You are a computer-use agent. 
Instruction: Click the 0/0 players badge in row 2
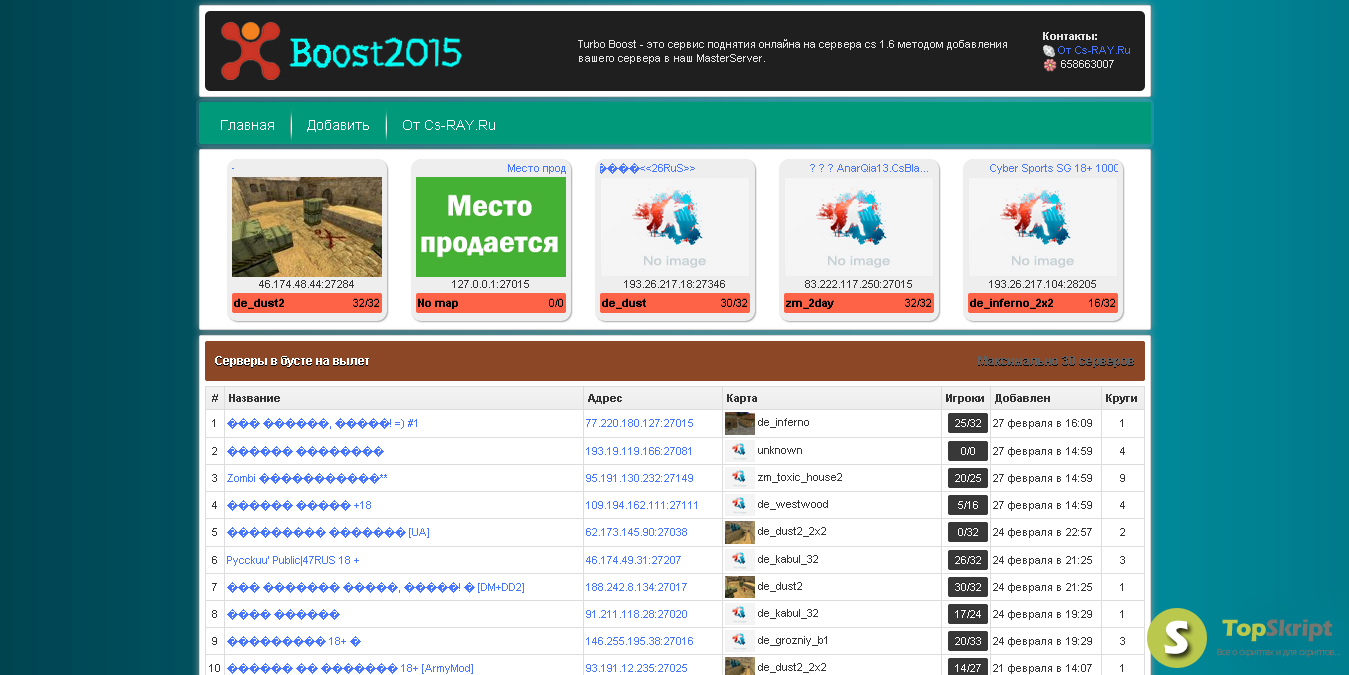pos(968,451)
